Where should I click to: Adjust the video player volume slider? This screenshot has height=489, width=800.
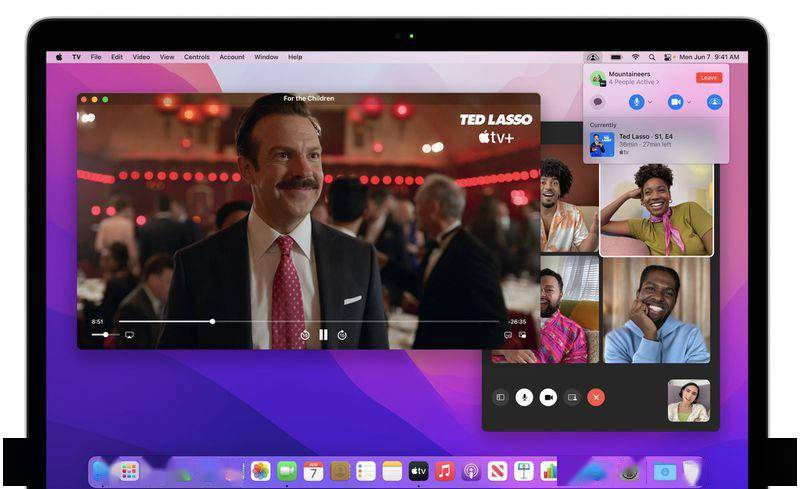[x=105, y=335]
